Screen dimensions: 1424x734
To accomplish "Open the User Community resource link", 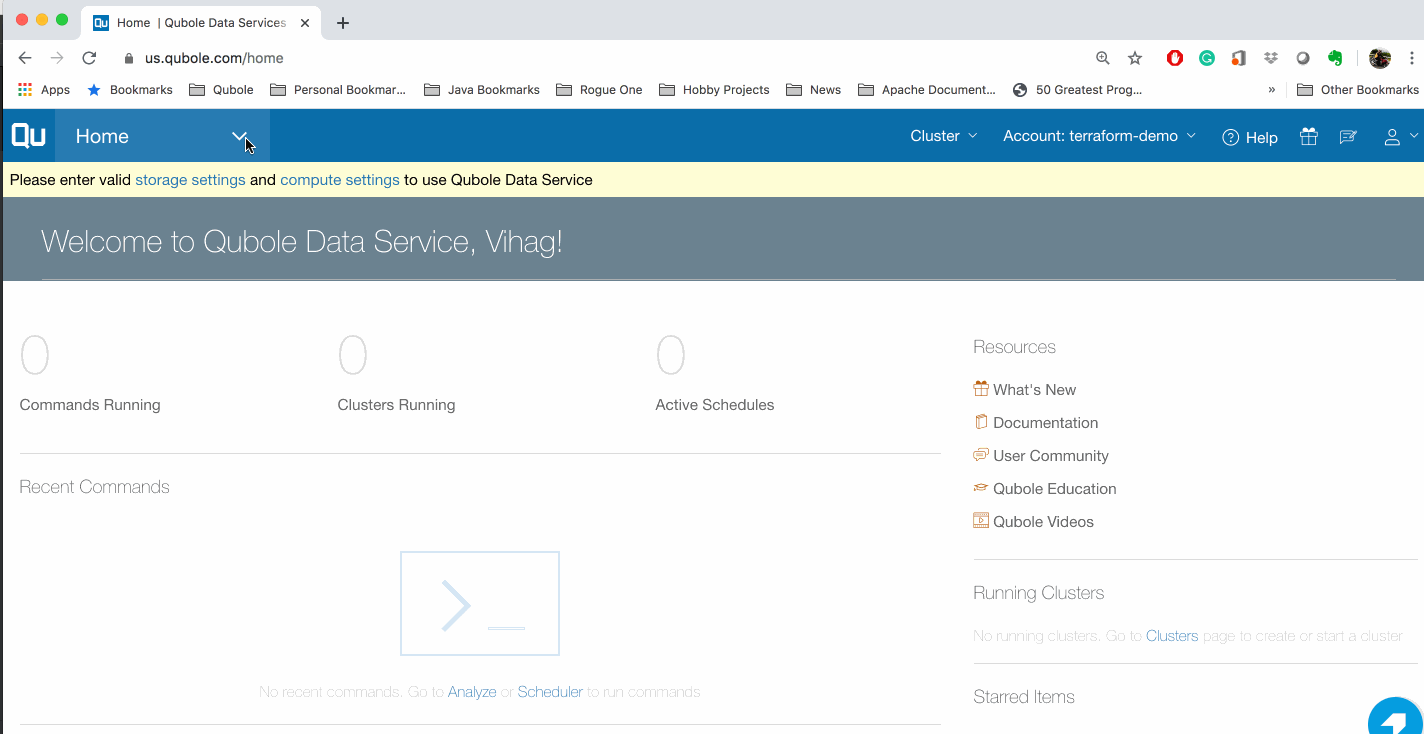I will [x=1051, y=456].
